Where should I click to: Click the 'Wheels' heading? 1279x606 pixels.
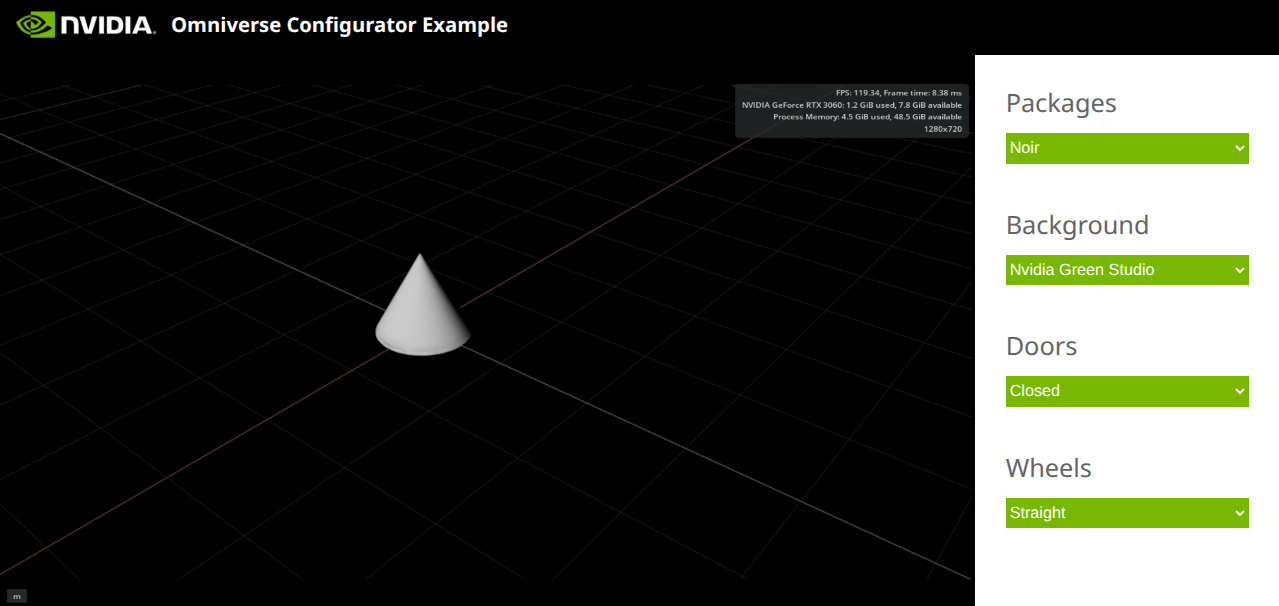tap(1048, 468)
